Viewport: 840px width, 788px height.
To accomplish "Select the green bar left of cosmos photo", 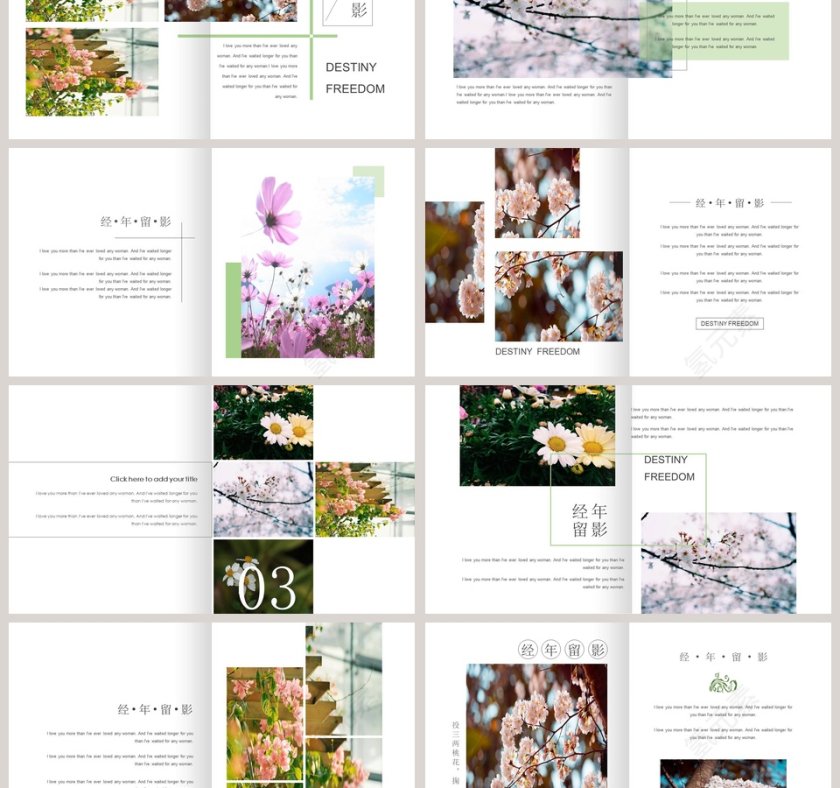I will pos(232,310).
